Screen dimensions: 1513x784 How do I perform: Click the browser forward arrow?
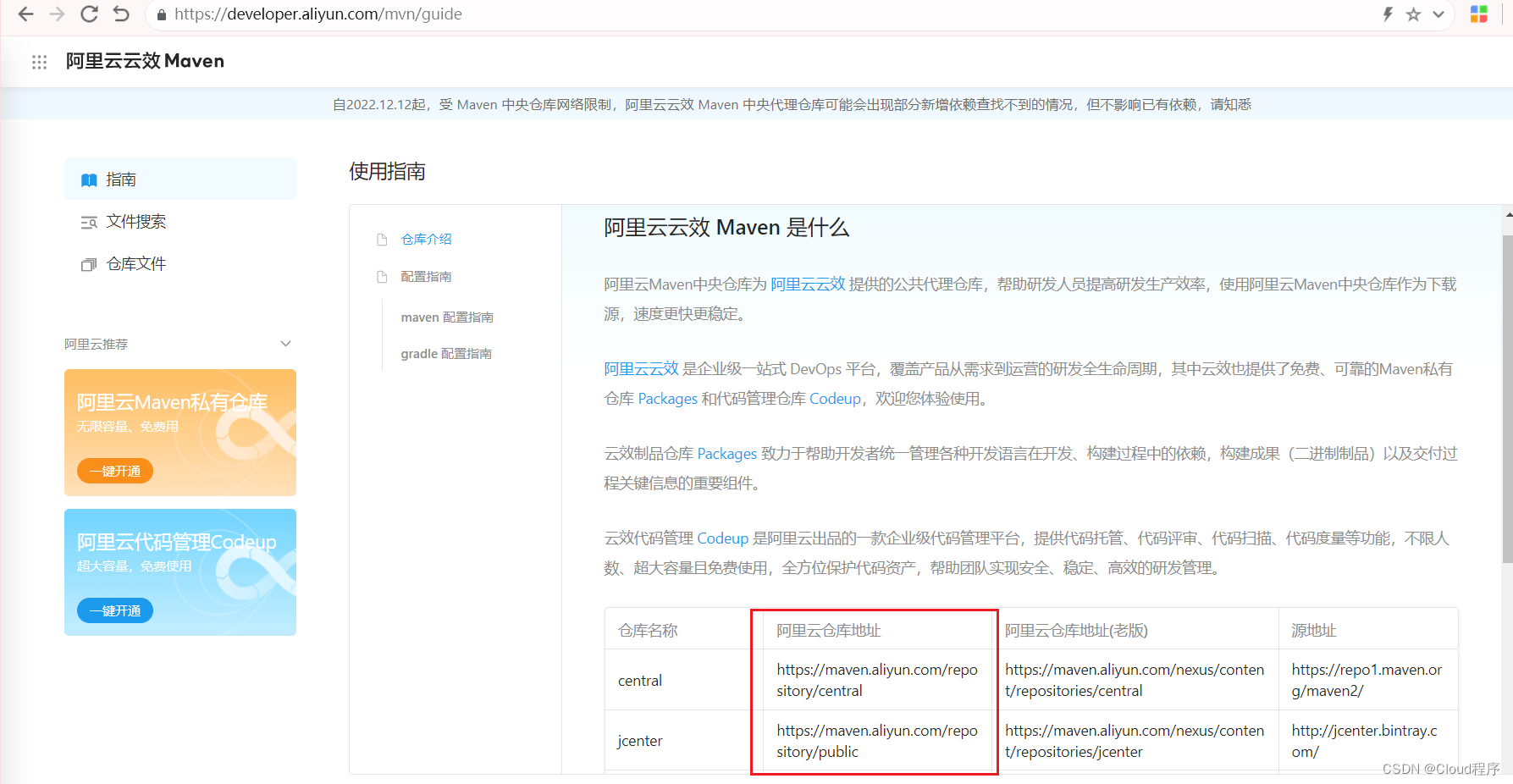click(x=58, y=14)
